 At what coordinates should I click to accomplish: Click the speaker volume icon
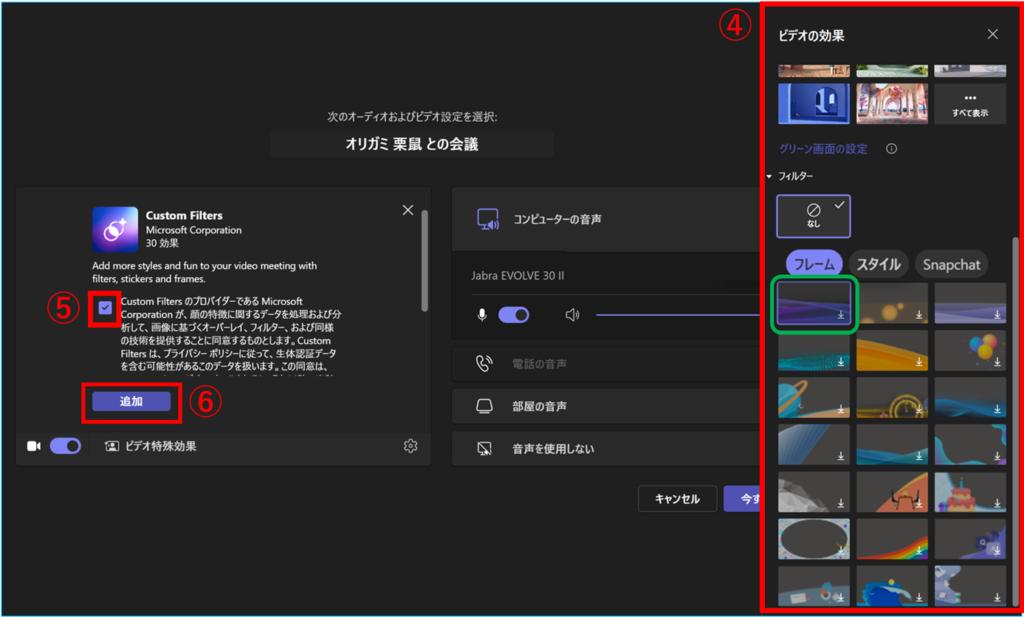pyautogui.click(x=572, y=315)
